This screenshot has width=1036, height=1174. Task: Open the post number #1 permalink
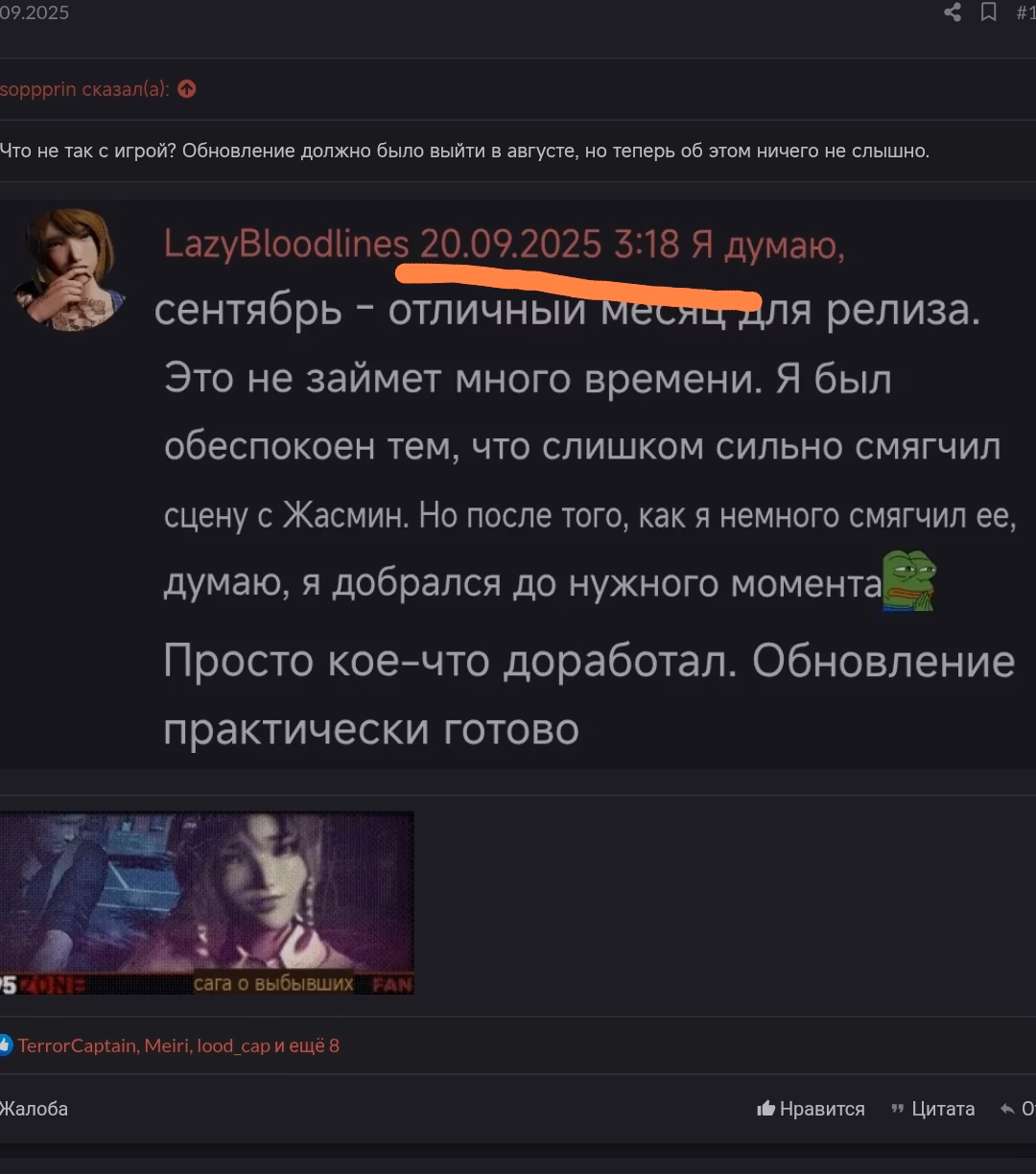point(1025,12)
